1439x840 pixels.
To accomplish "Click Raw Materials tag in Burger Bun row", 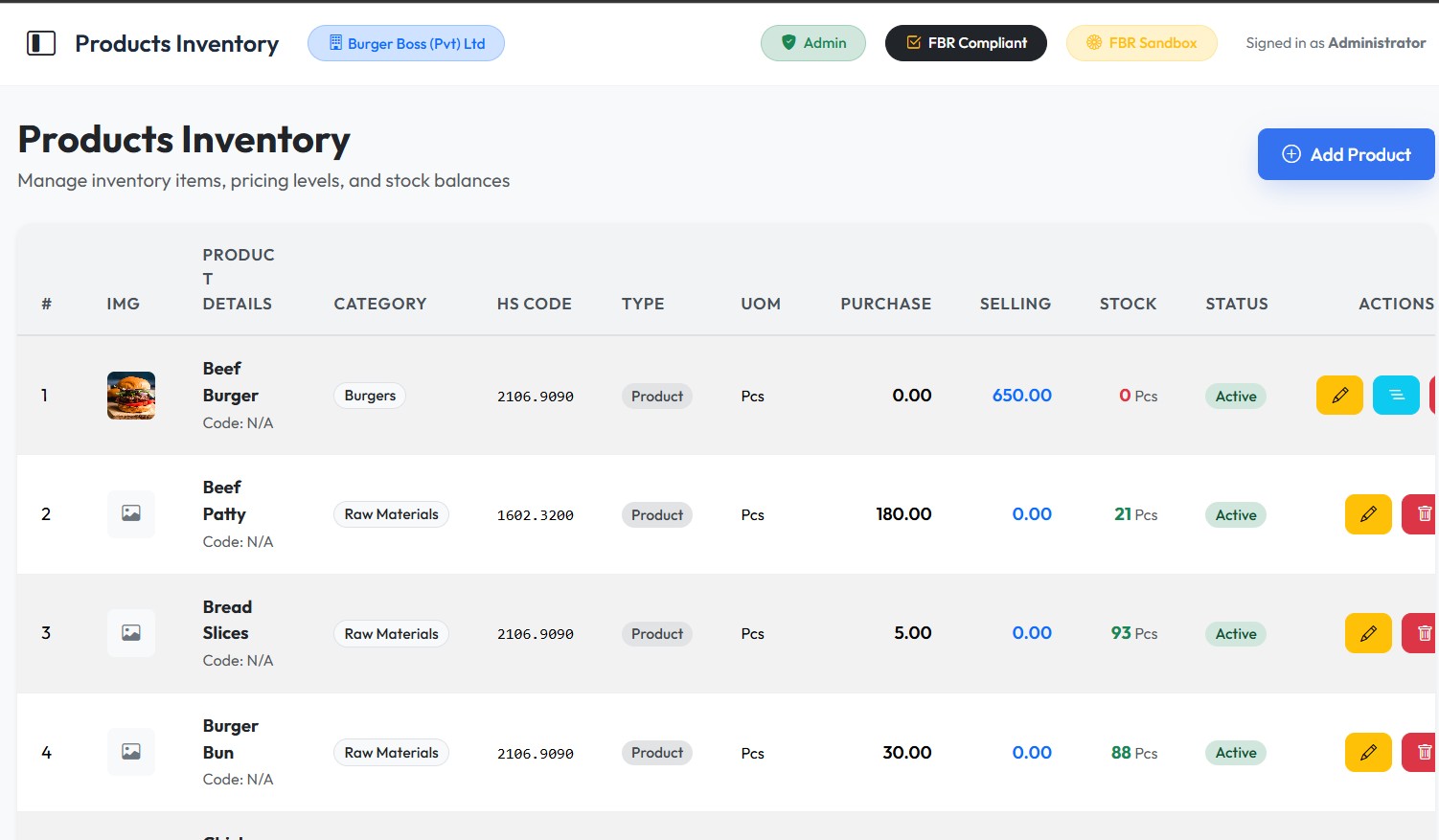I will pos(391,753).
